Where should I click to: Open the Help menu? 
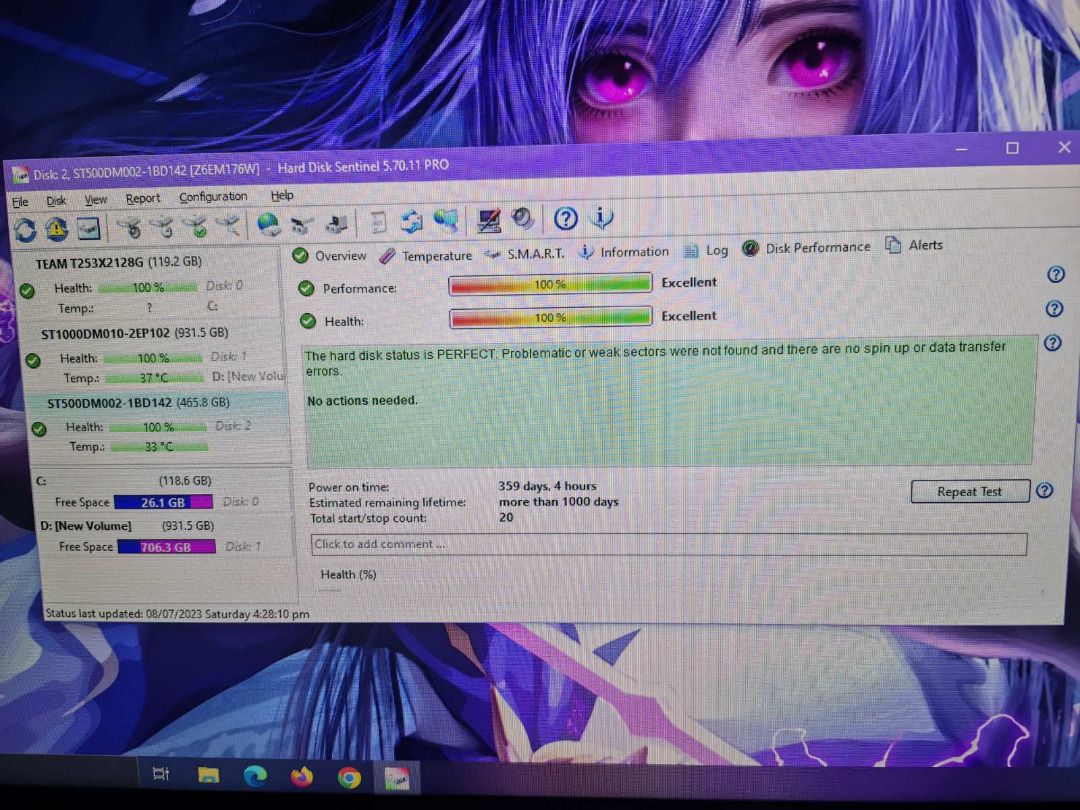tap(282, 196)
